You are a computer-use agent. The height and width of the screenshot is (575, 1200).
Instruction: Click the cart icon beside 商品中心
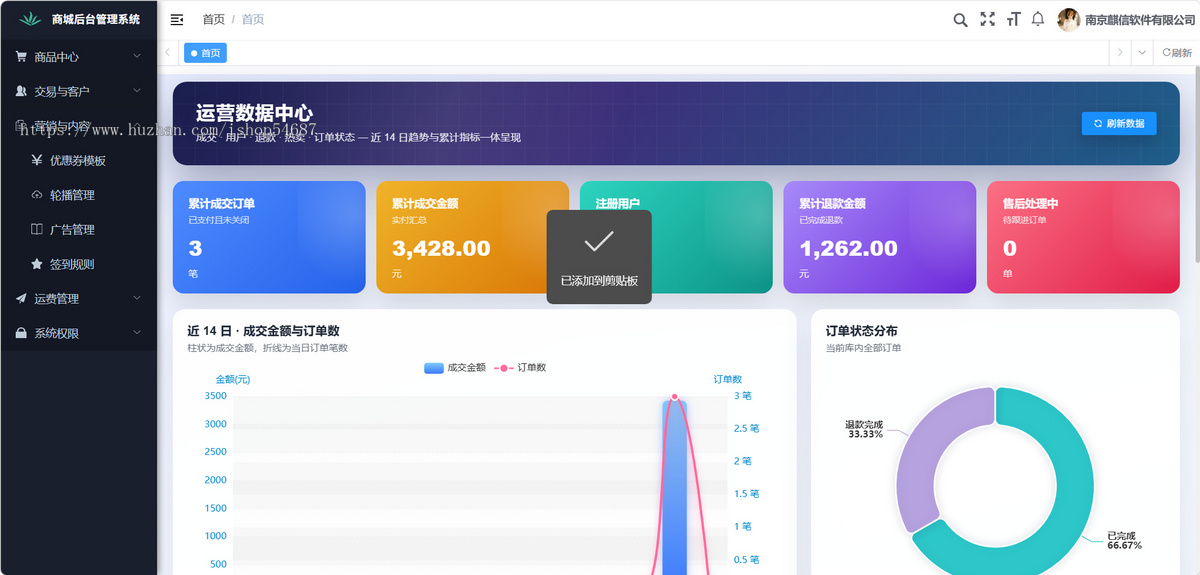tap(21, 57)
